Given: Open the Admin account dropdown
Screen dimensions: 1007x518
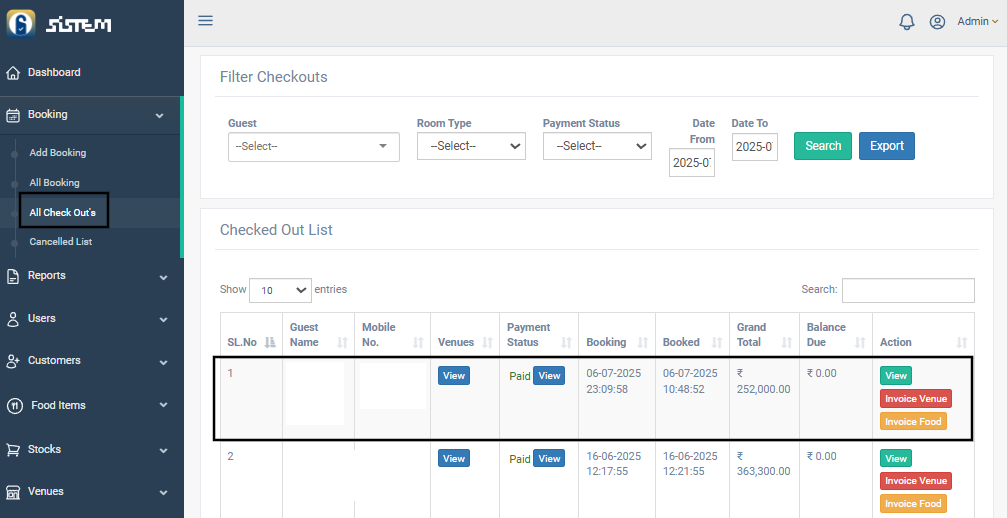Looking at the screenshot, I should (x=977, y=22).
